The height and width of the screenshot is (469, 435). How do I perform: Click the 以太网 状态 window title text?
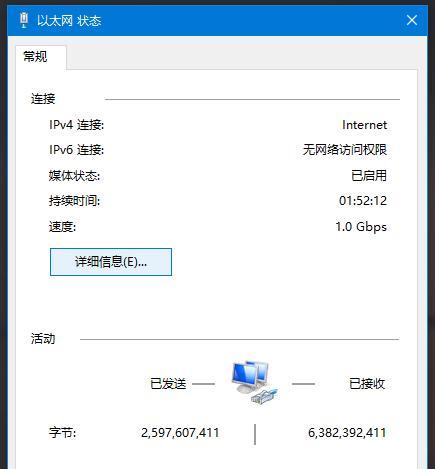coord(69,21)
